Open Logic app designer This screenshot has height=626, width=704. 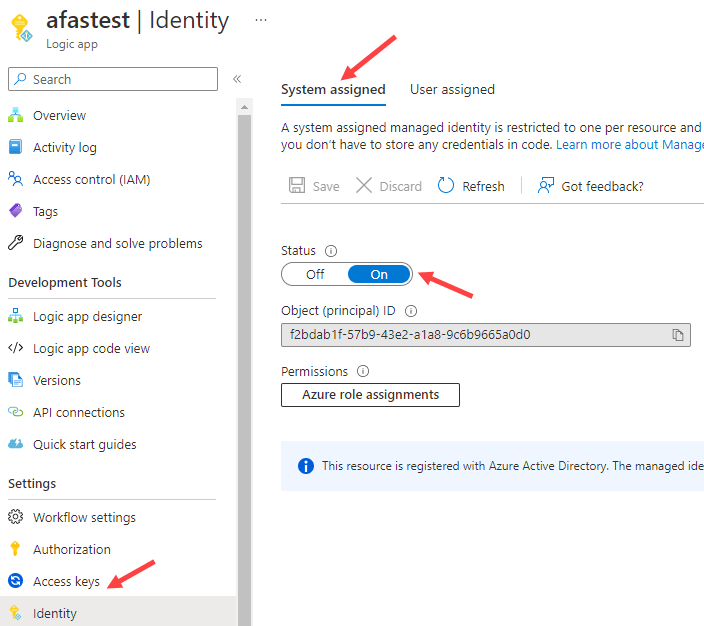click(88, 316)
